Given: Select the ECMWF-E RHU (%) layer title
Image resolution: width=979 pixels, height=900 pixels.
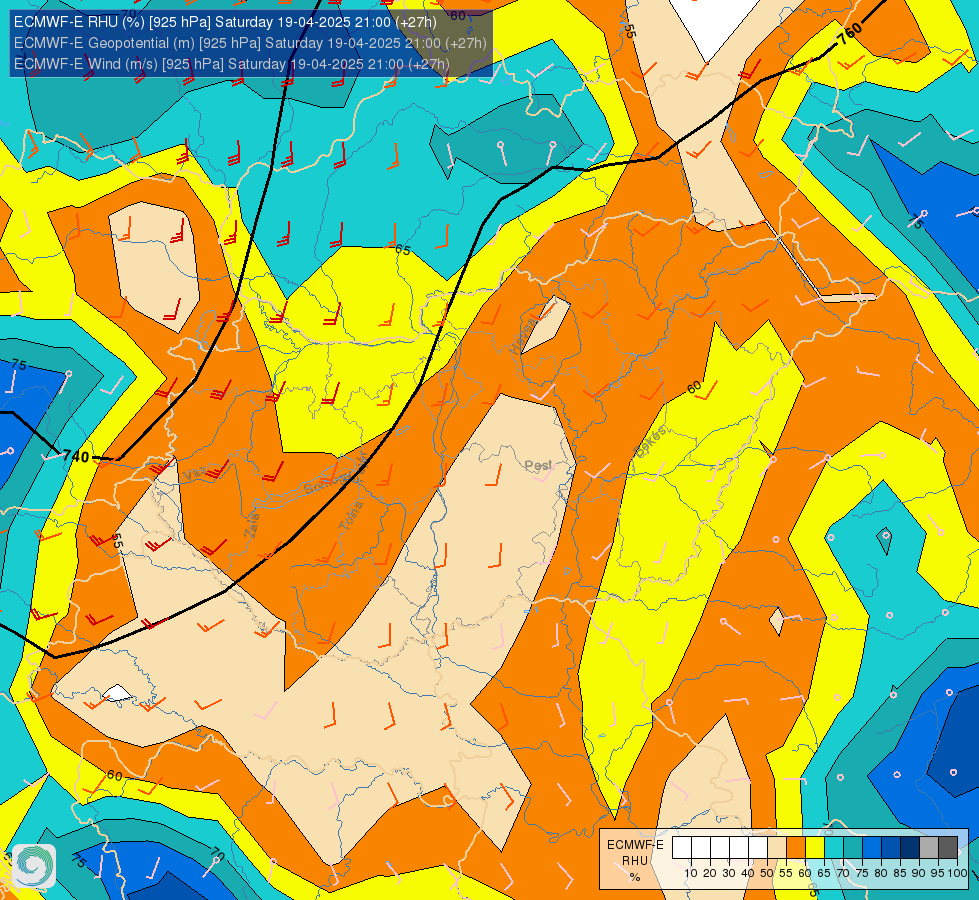Looking at the screenshot, I should tap(225, 22).
